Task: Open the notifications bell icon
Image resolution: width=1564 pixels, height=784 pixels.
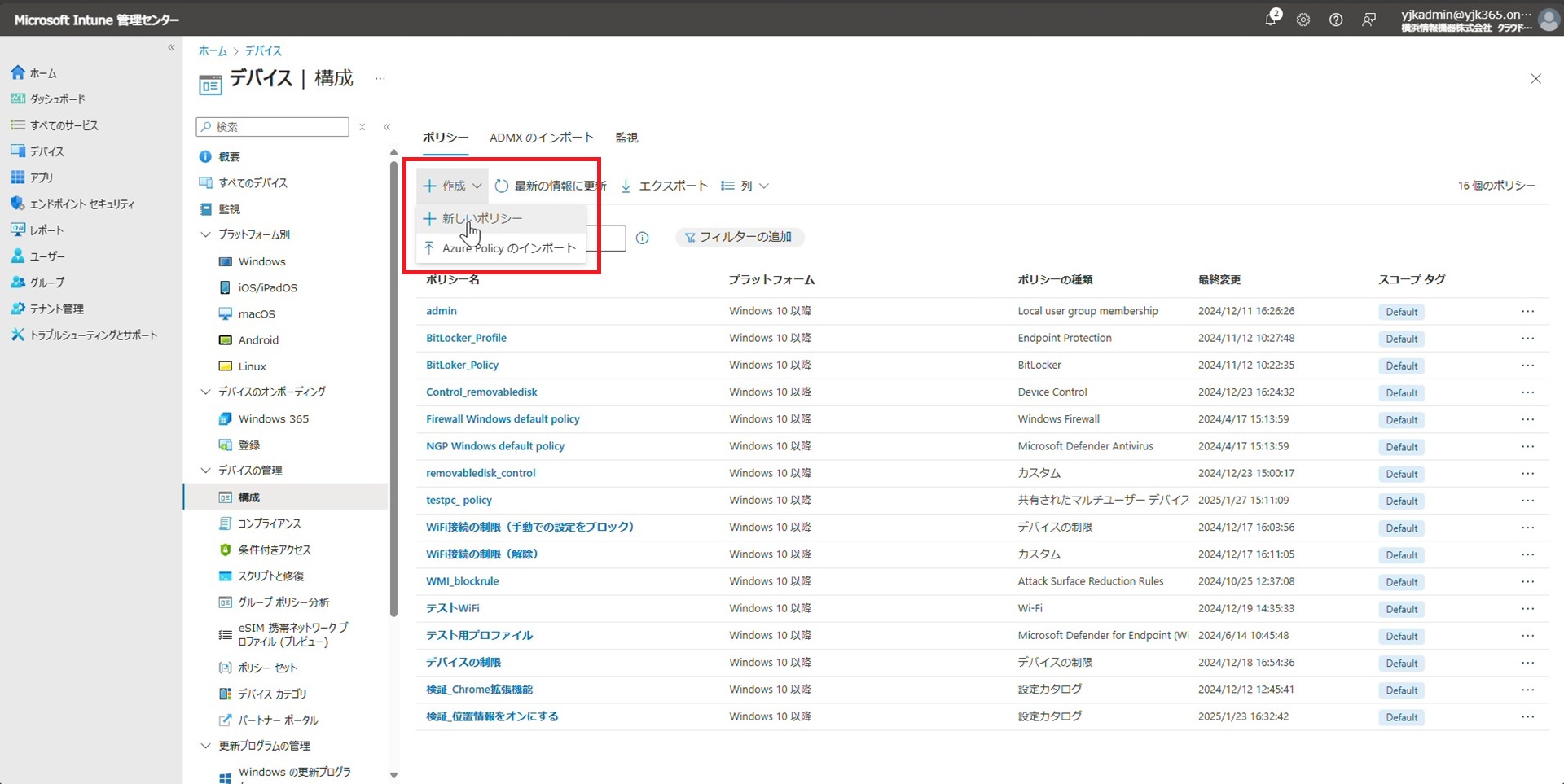Action: click(x=1271, y=19)
